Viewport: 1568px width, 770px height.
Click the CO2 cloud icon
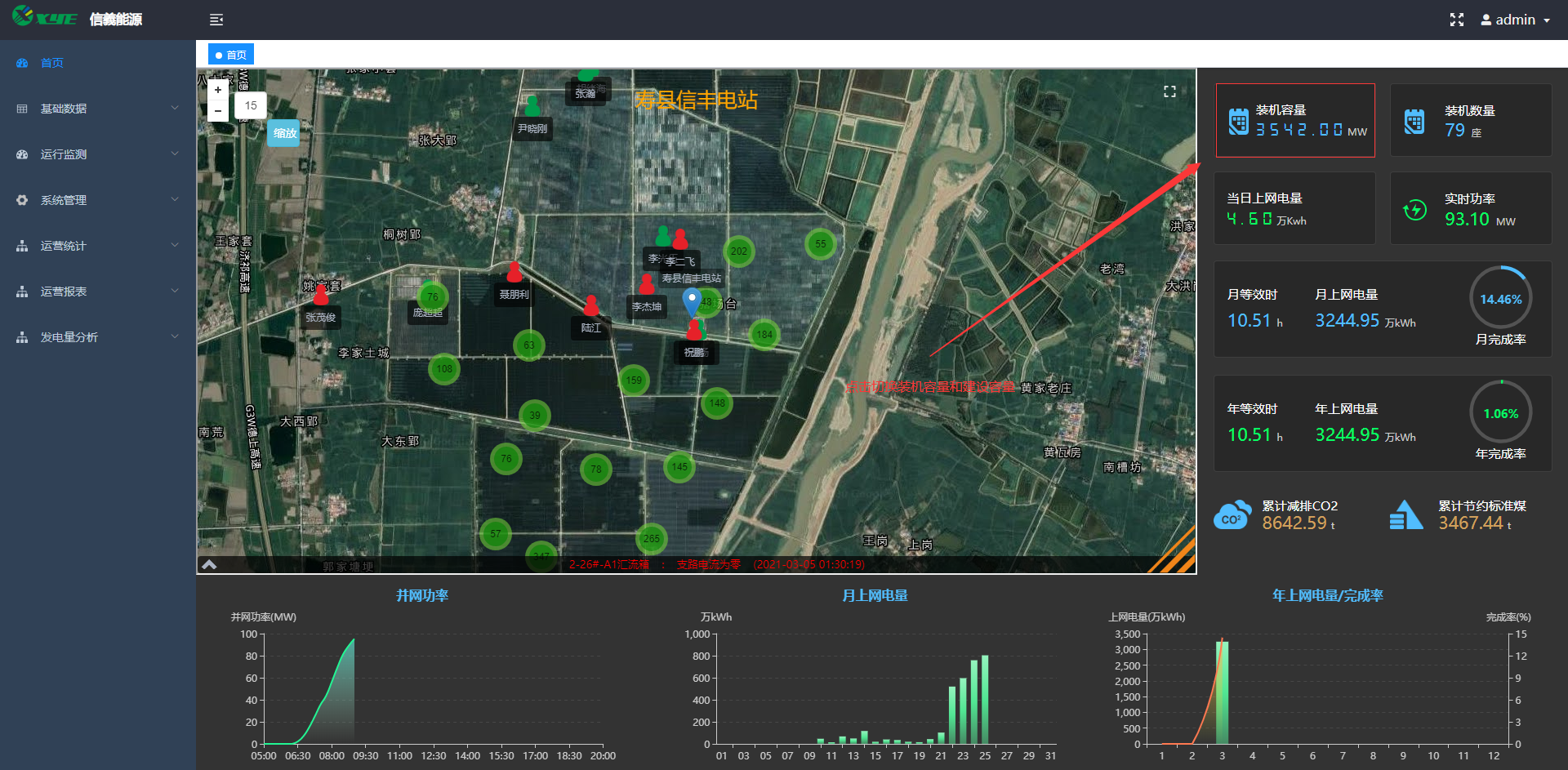point(1232,515)
